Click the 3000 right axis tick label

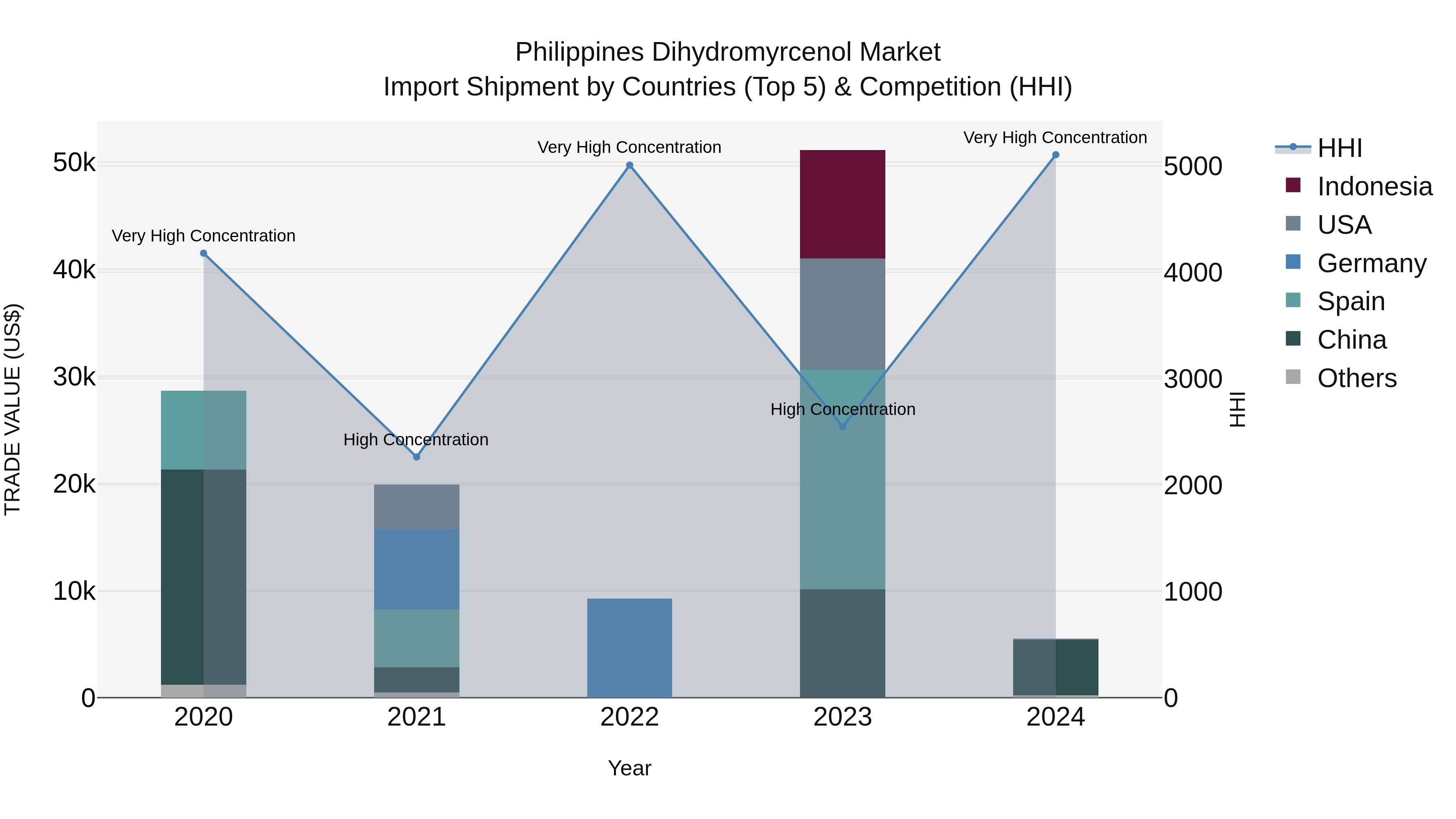coord(1193,379)
